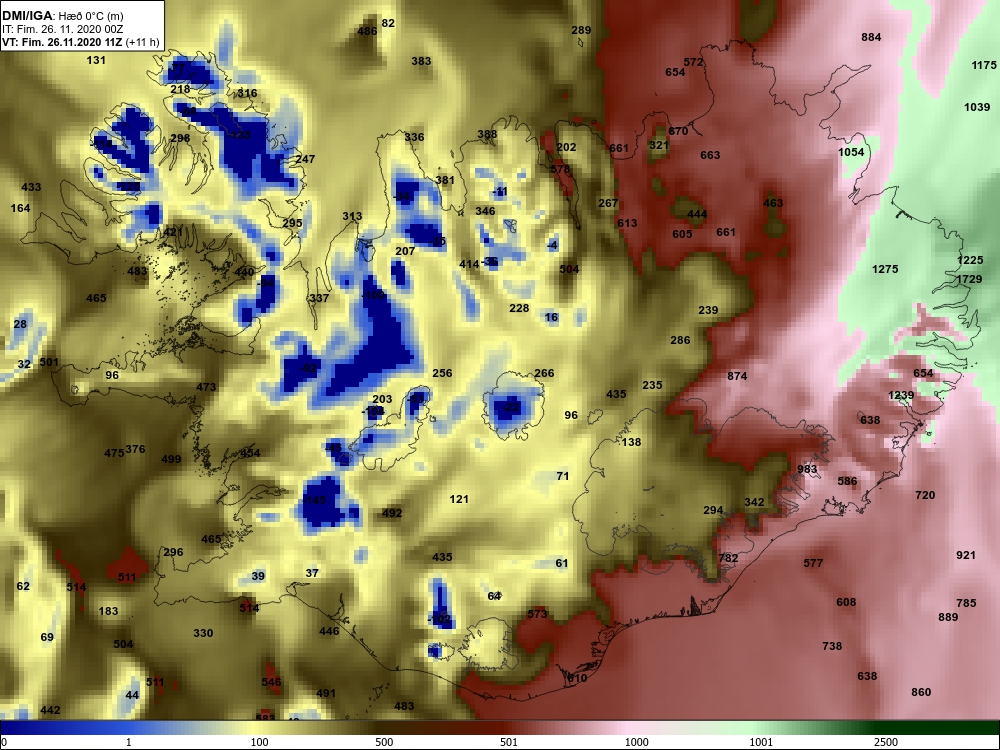Click the map value 286
The image size is (1000, 750).
click(680, 340)
